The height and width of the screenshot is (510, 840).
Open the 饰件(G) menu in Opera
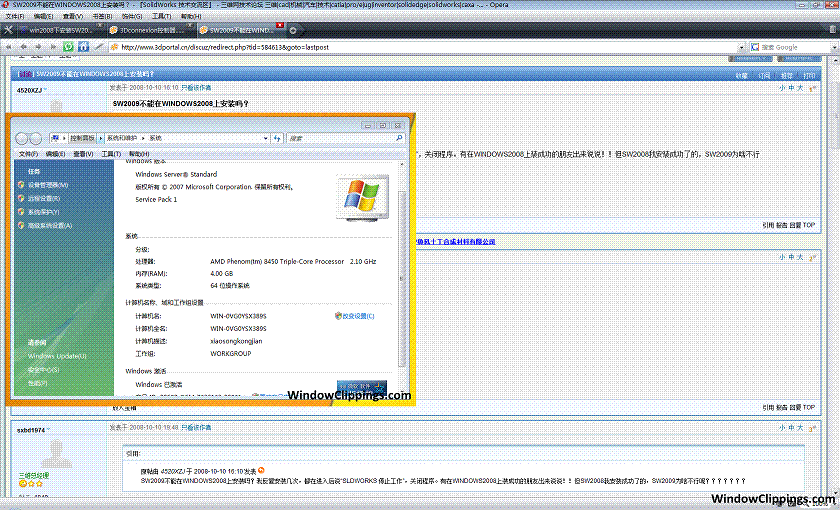pyautogui.click(x=132, y=17)
